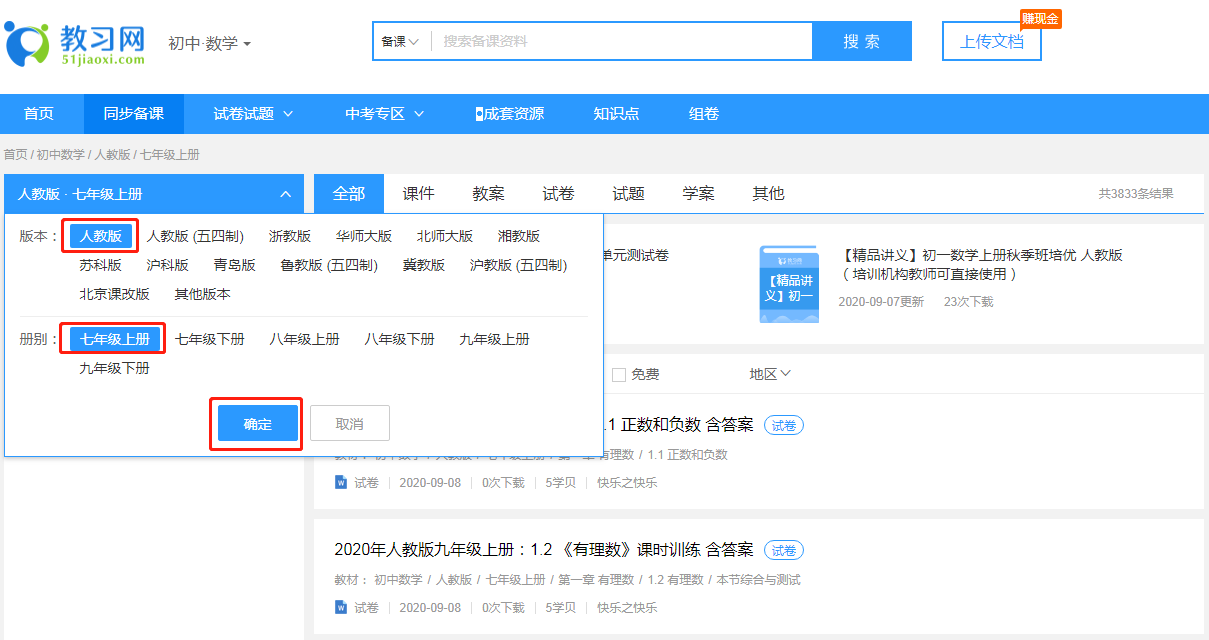
Task: Select the 九年级上册 volume
Action: (x=495, y=339)
